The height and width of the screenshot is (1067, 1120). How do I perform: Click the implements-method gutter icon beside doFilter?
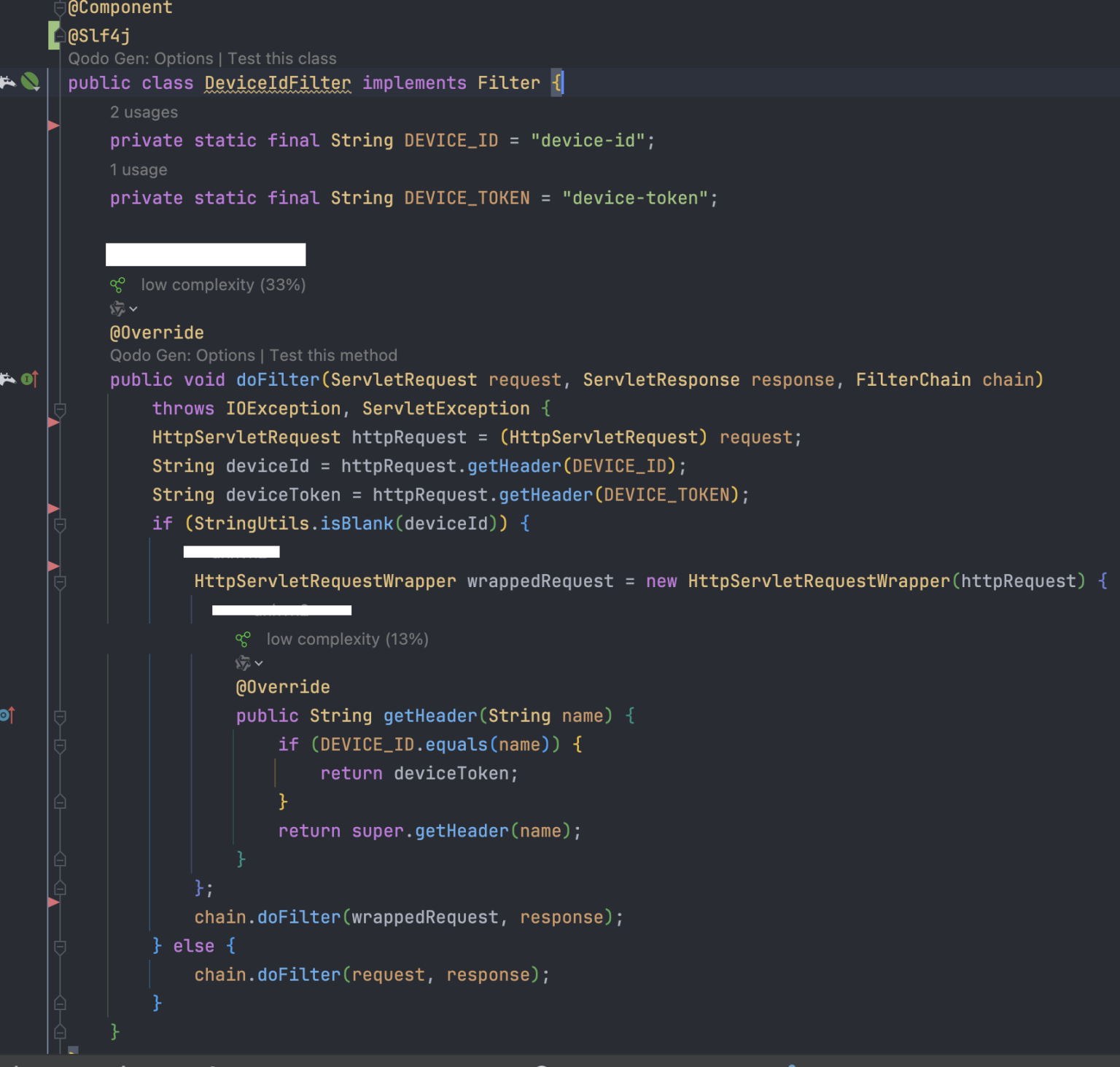click(29, 379)
